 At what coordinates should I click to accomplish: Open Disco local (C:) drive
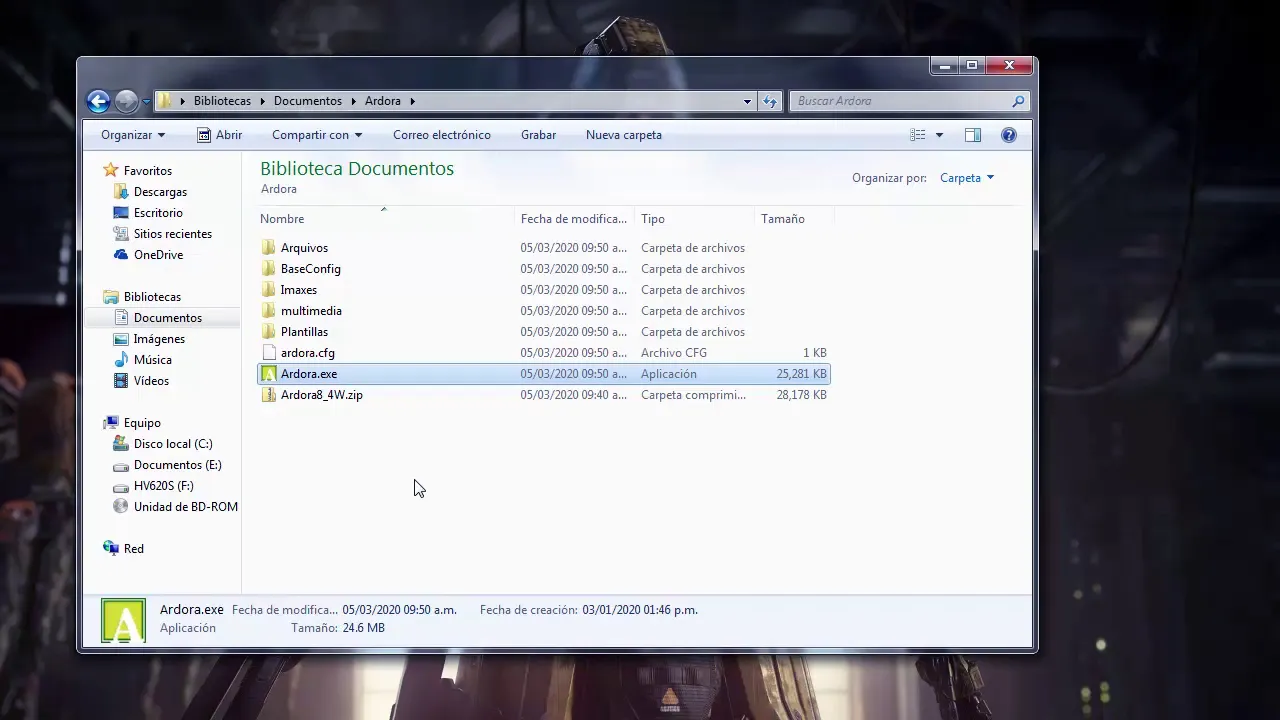pos(173,444)
